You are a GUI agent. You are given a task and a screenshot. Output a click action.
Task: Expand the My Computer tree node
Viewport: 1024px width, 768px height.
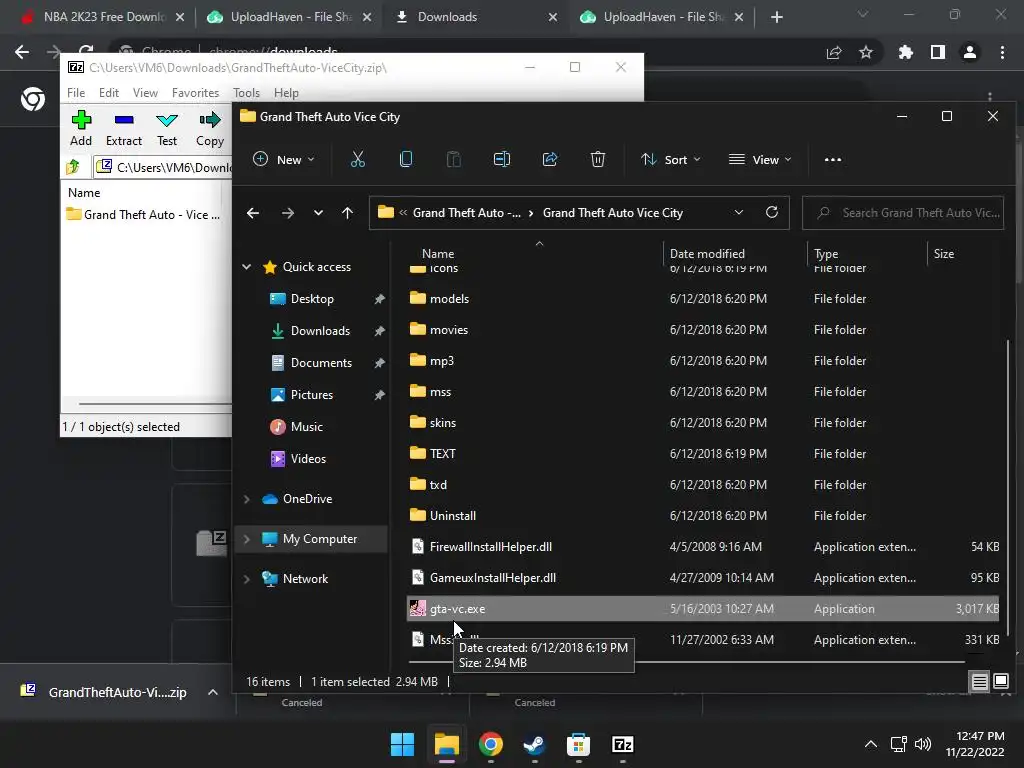[247, 539]
